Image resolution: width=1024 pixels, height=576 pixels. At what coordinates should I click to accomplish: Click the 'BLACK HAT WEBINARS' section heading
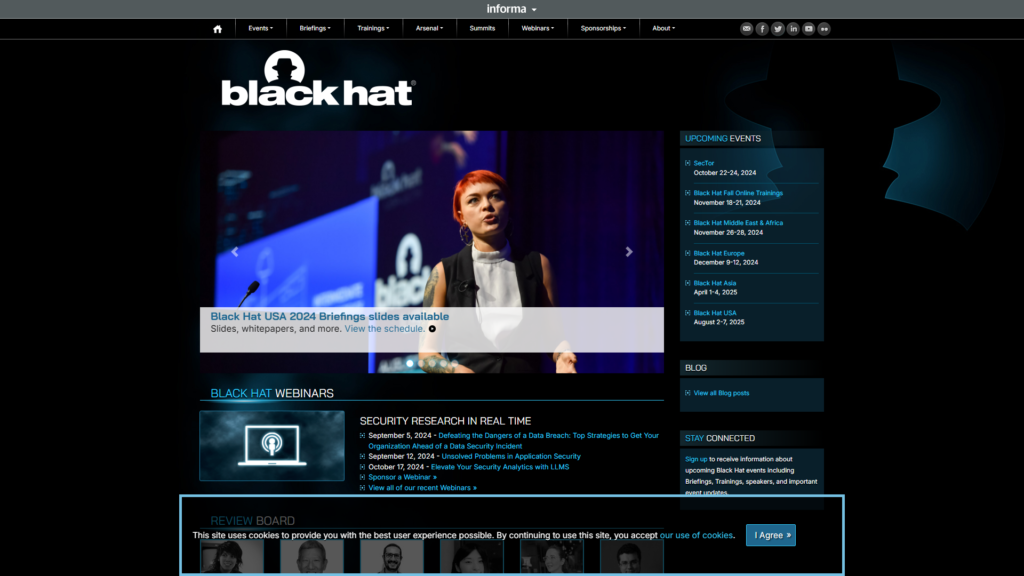tap(272, 393)
